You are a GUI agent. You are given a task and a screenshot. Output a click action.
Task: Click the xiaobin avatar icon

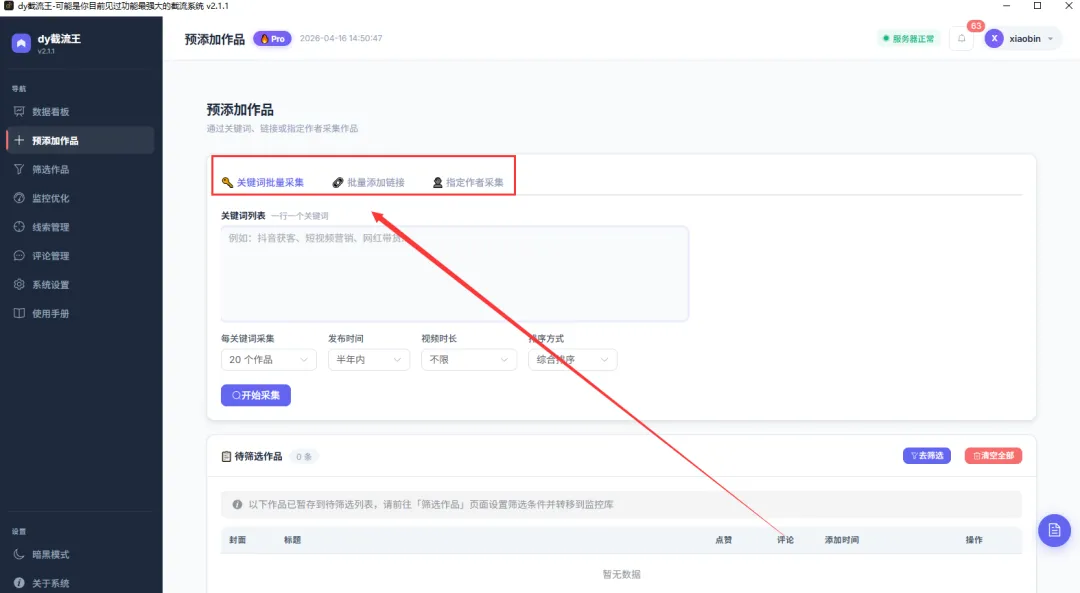994,39
